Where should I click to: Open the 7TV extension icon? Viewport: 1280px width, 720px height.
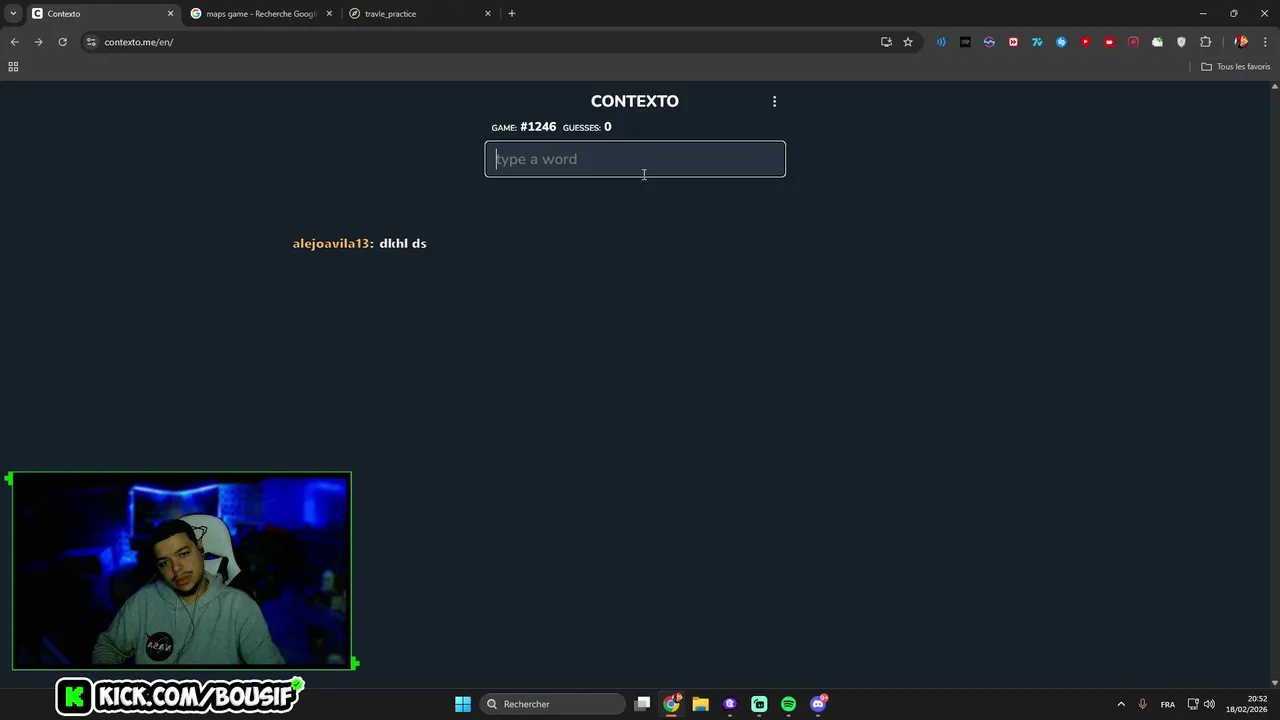(x=1037, y=42)
